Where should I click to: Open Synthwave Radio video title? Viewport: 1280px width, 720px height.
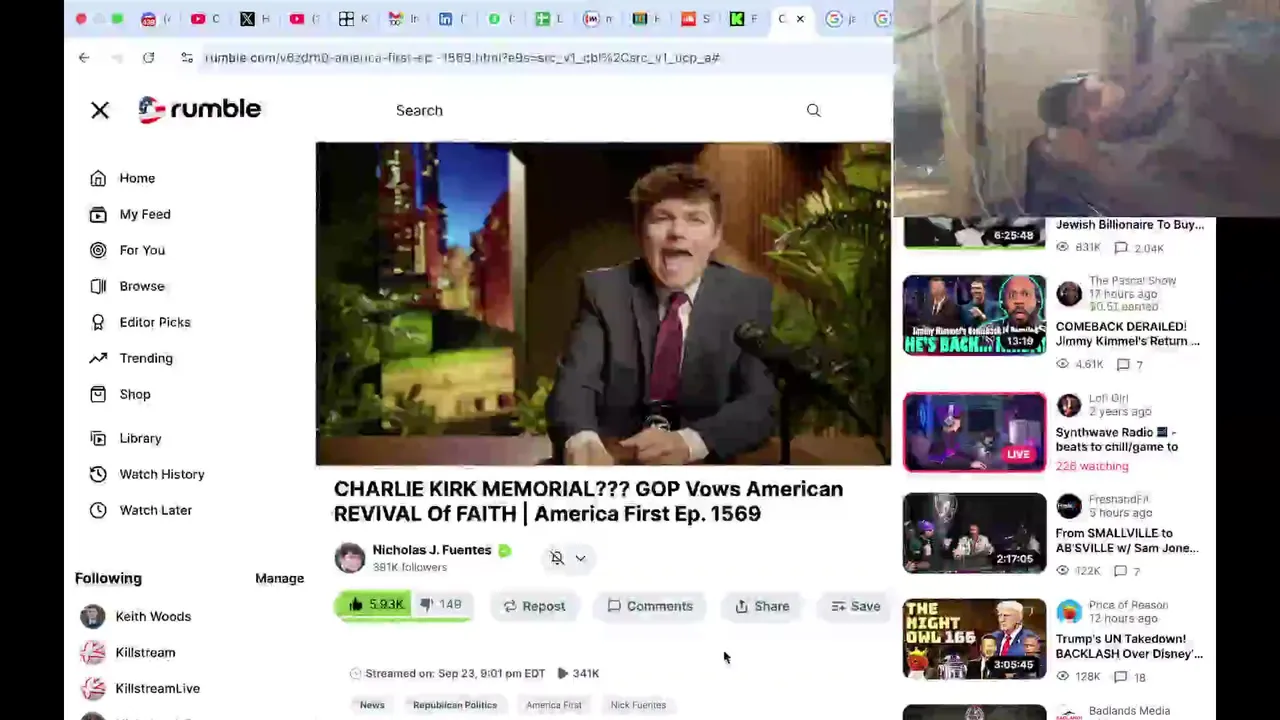click(x=1117, y=440)
